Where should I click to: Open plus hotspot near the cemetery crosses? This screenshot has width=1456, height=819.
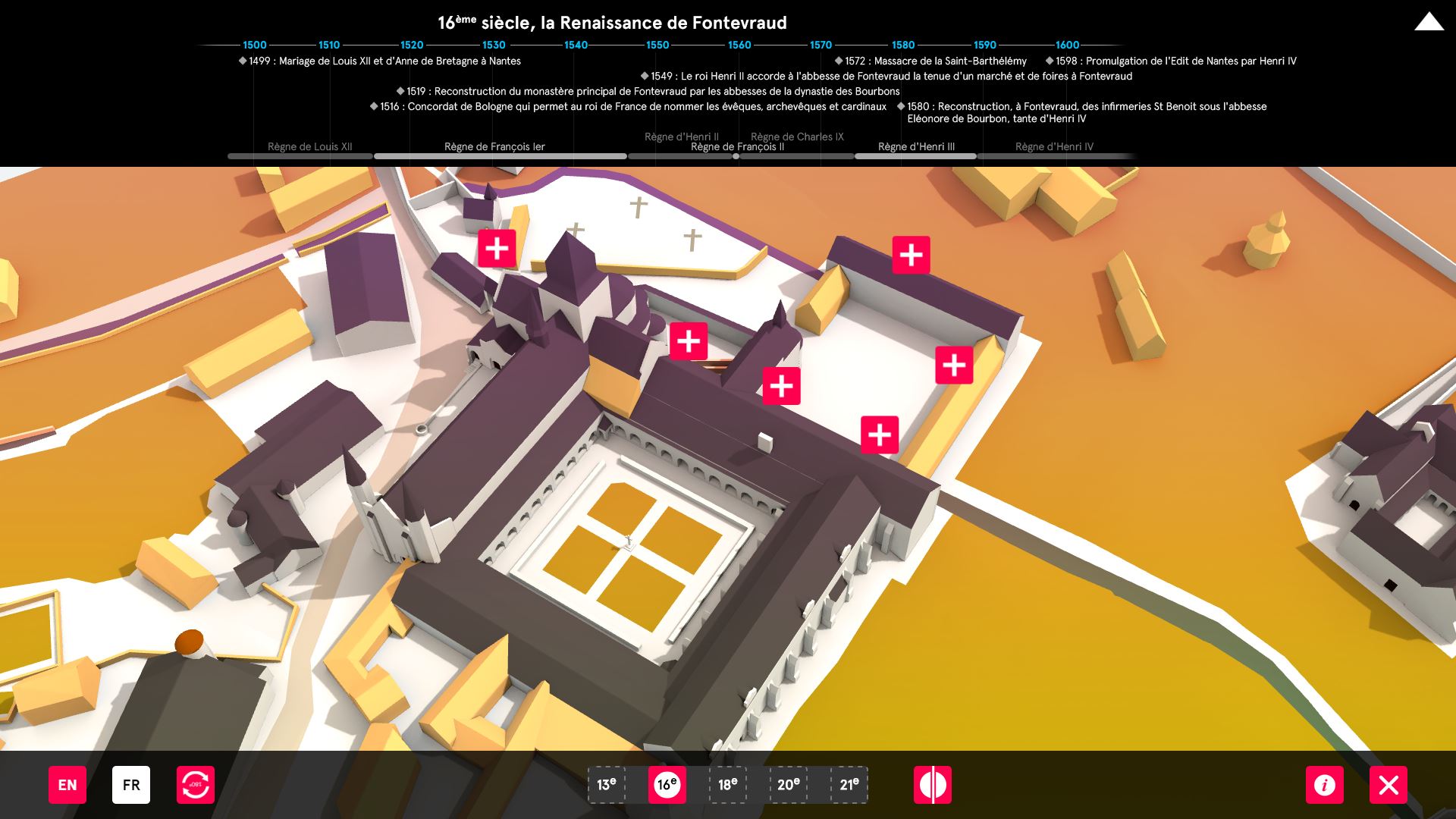pos(497,248)
